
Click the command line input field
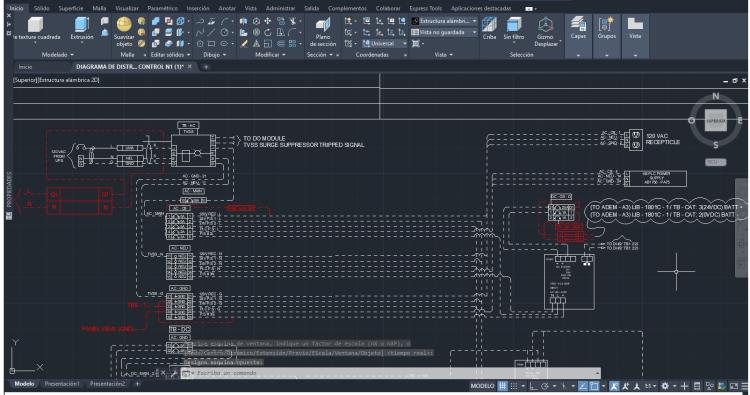[392, 373]
